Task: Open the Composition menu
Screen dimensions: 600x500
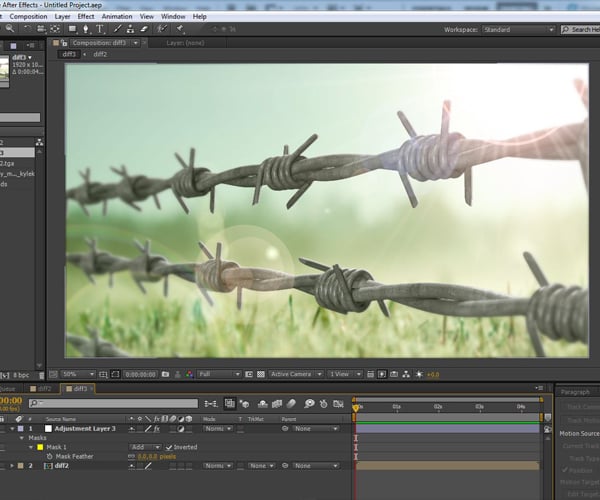Action: [x=28, y=16]
